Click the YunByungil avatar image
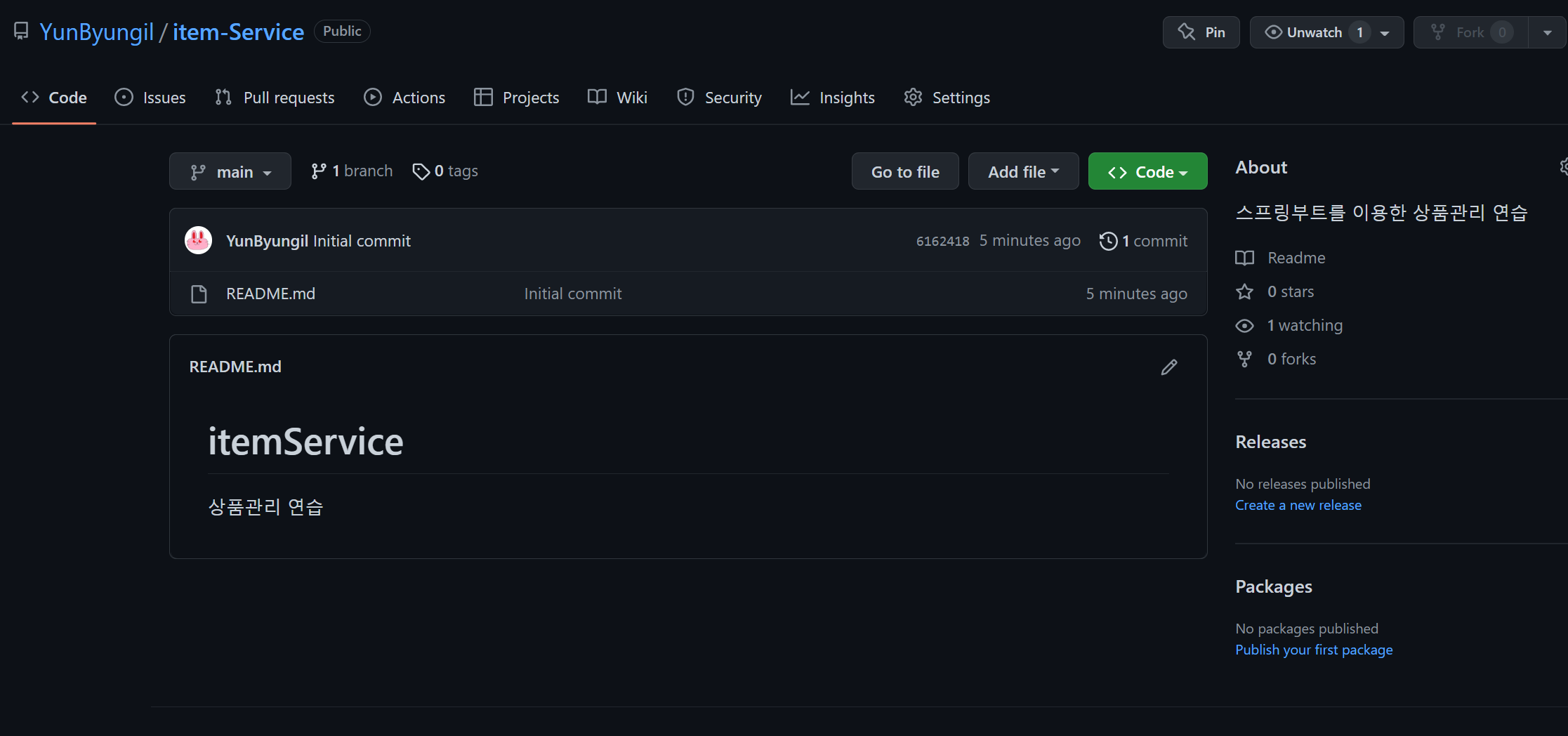This screenshot has height=736, width=1568. pos(198,240)
